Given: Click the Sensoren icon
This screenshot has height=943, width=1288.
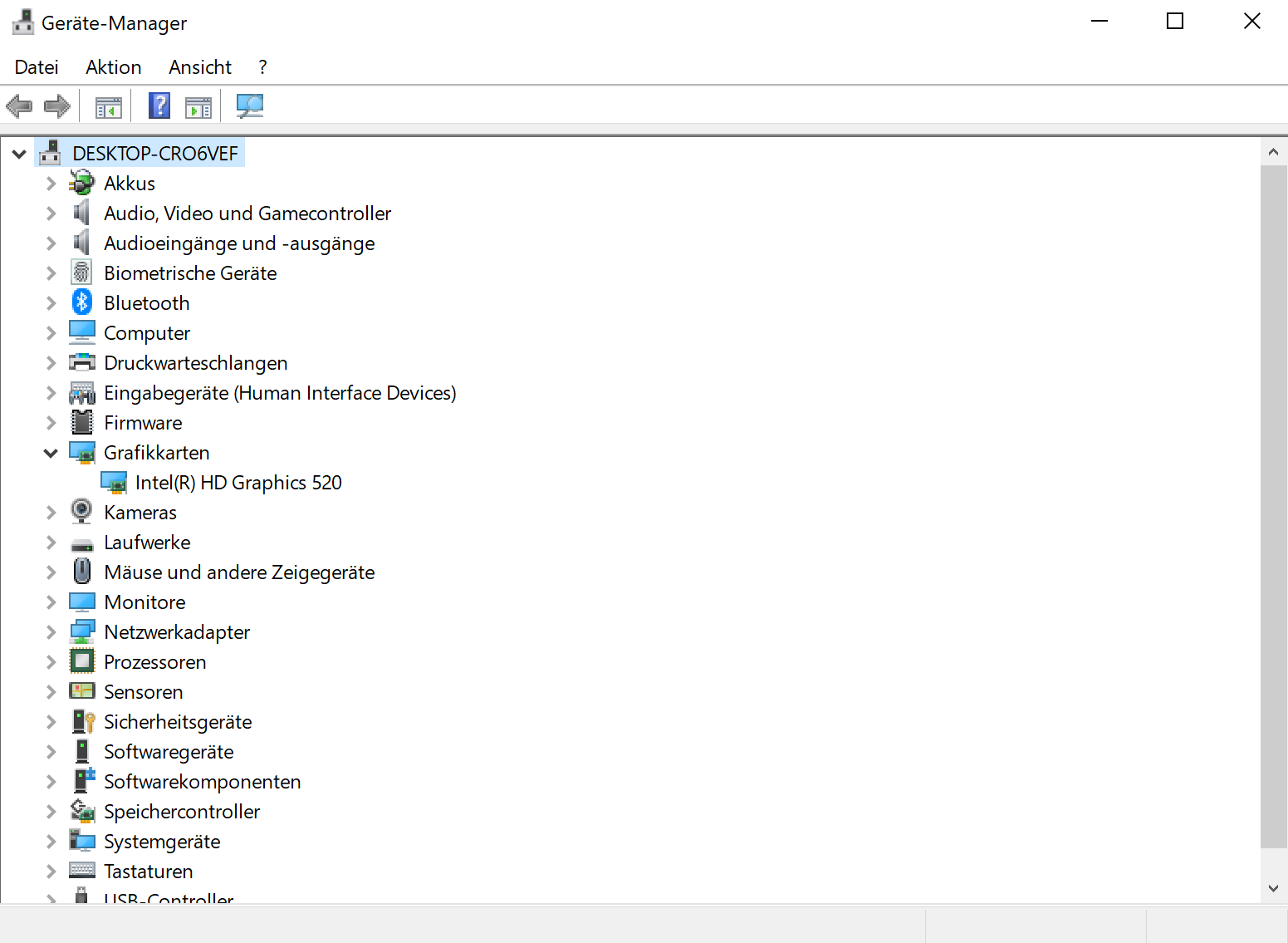Looking at the screenshot, I should click(82, 691).
